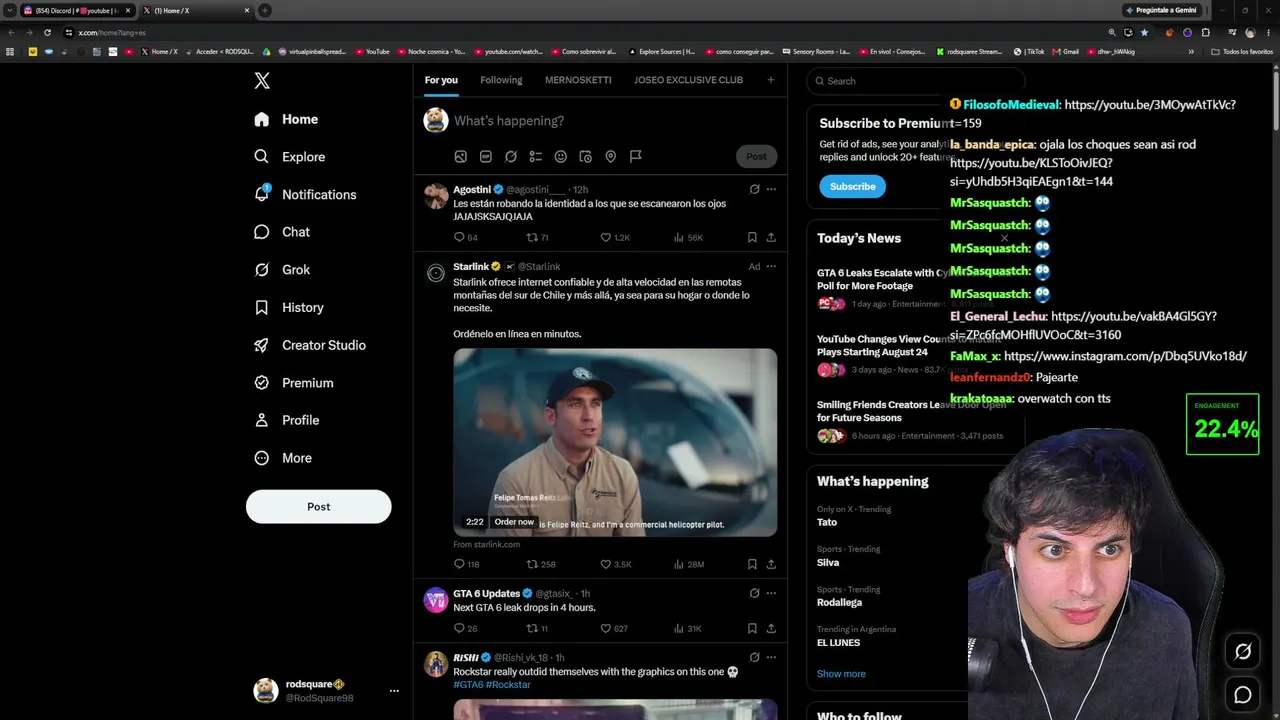Add a GIF to the new post

tap(485, 156)
